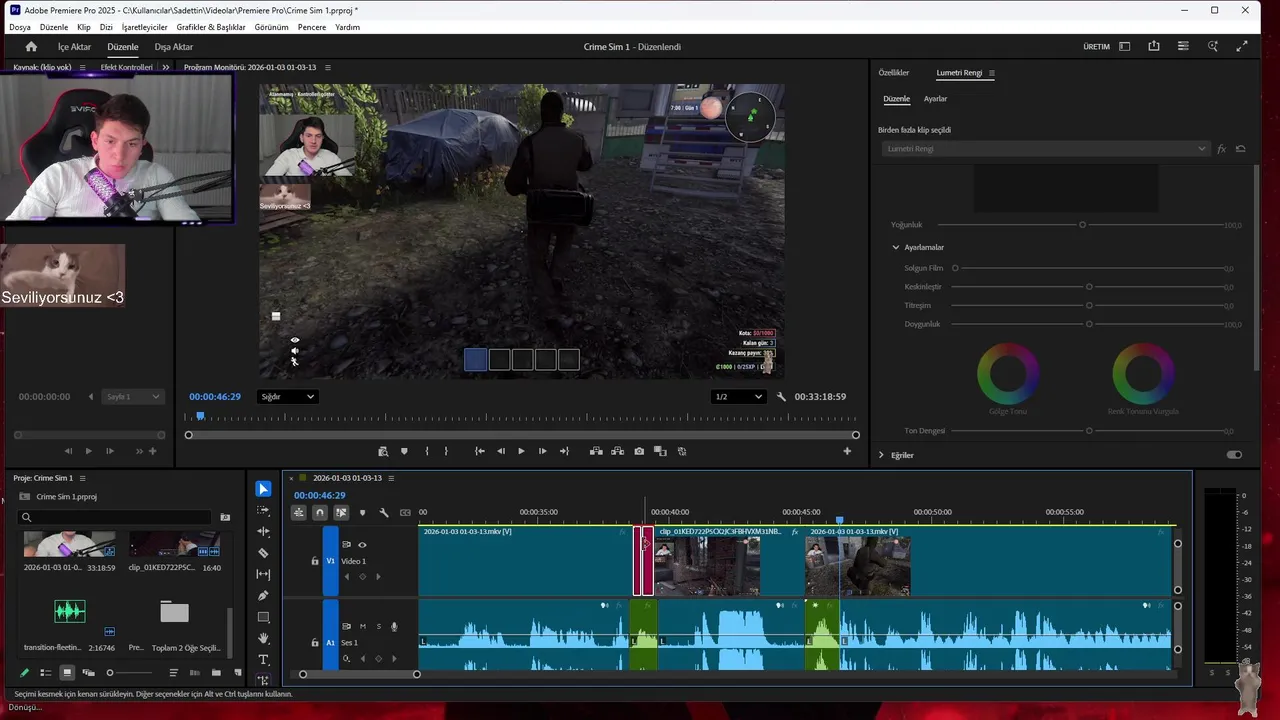Click the Extract button in Program Monitor
This screenshot has width=1280, height=720.
tap(617, 451)
